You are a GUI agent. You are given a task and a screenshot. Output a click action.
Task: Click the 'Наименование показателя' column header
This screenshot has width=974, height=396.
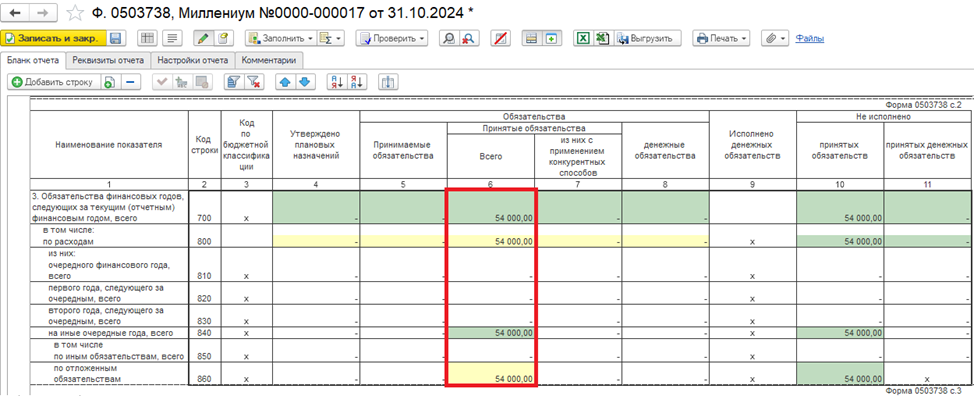pos(109,145)
